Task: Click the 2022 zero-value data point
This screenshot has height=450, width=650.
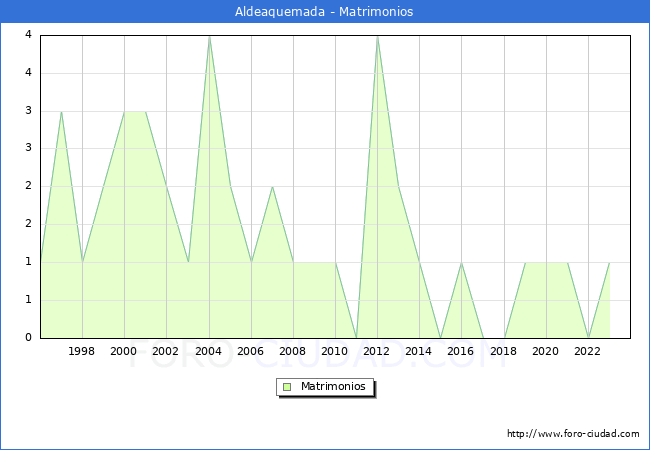Action: (x=589, y=338)
